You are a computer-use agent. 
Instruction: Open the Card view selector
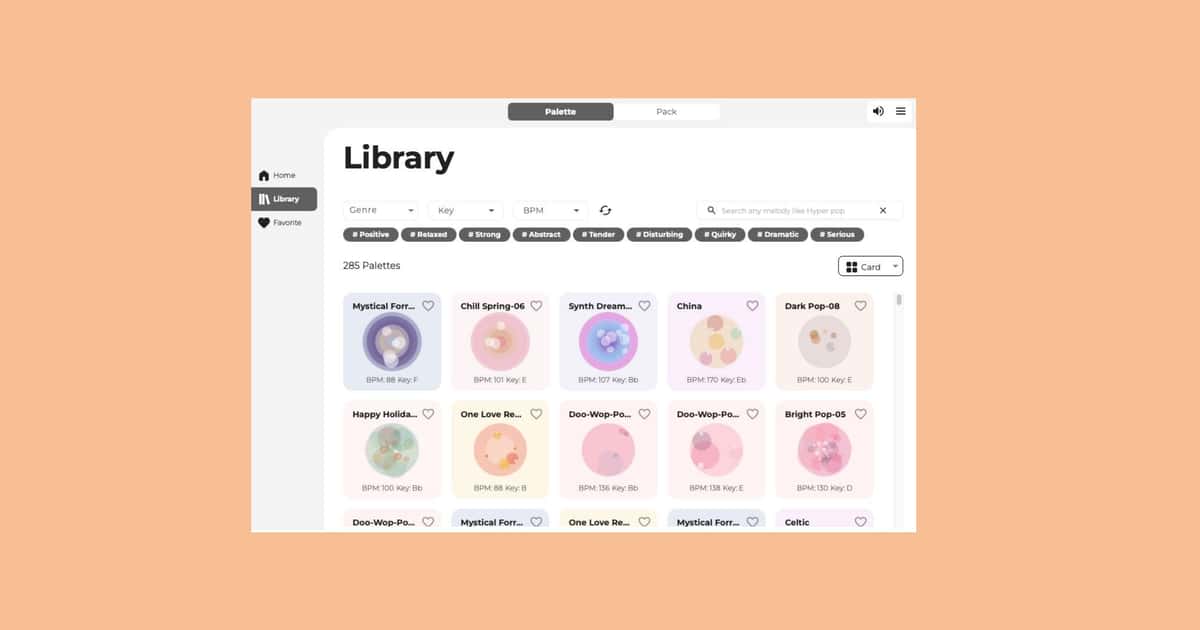870,267
